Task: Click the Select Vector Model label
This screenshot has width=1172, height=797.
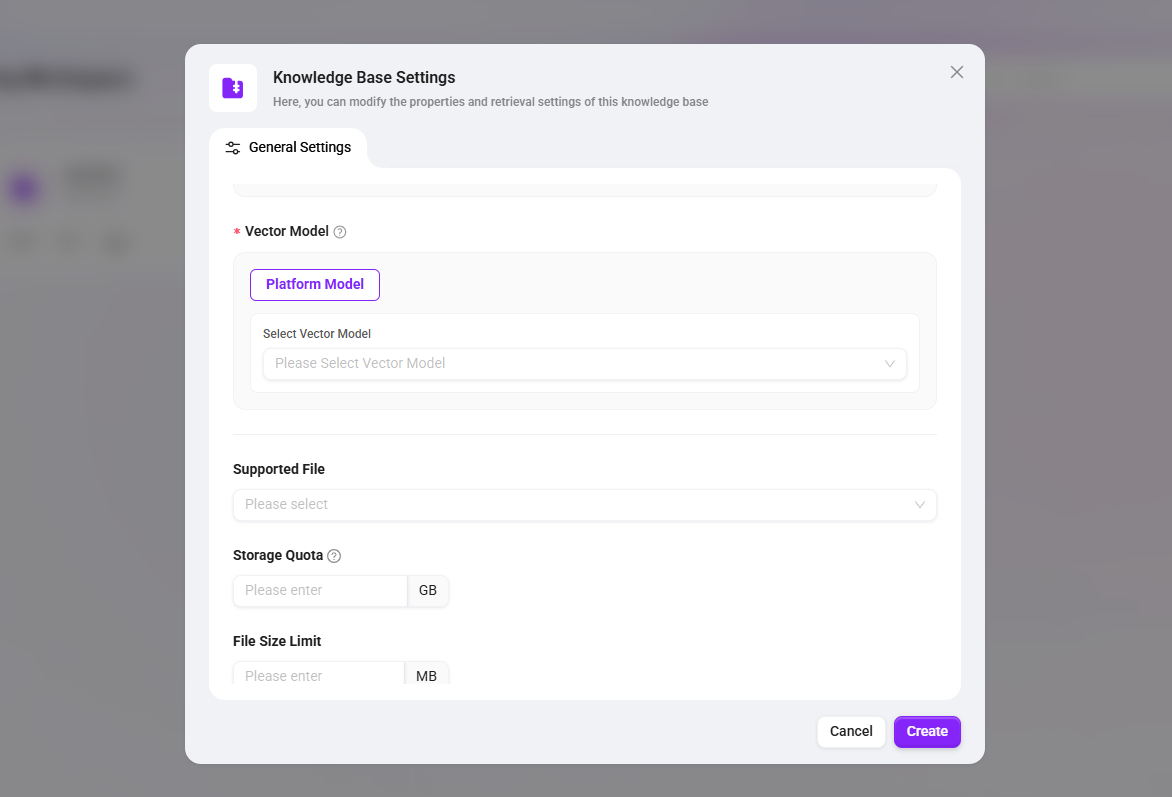Action: [x=317, y=334]
